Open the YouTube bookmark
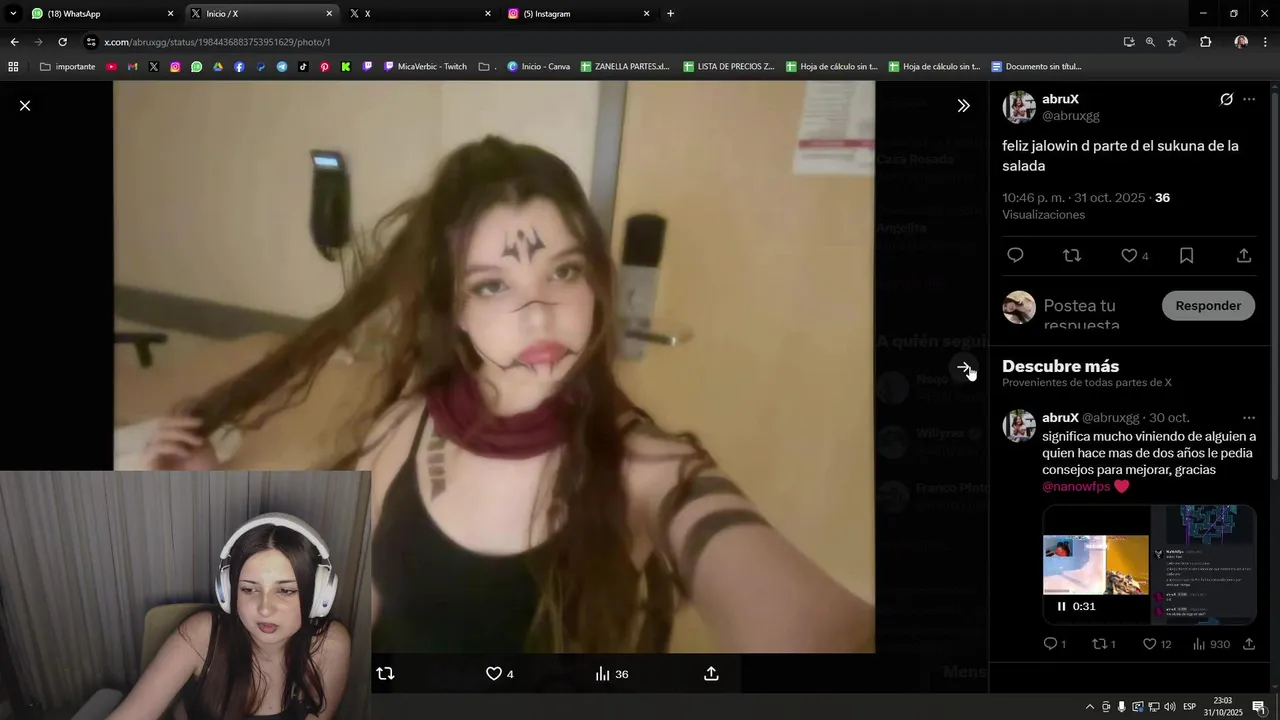 [111, 67]
